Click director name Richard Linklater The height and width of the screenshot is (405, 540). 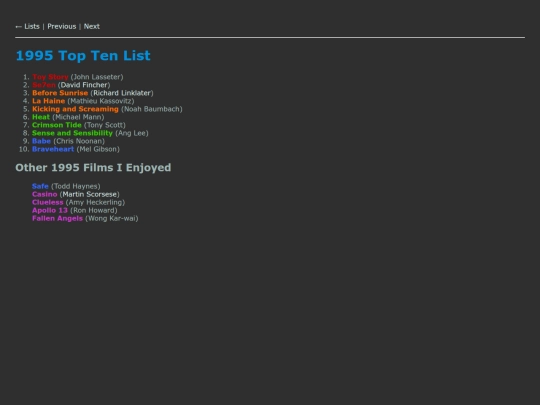pyautogui.click(x=122, y=93)
